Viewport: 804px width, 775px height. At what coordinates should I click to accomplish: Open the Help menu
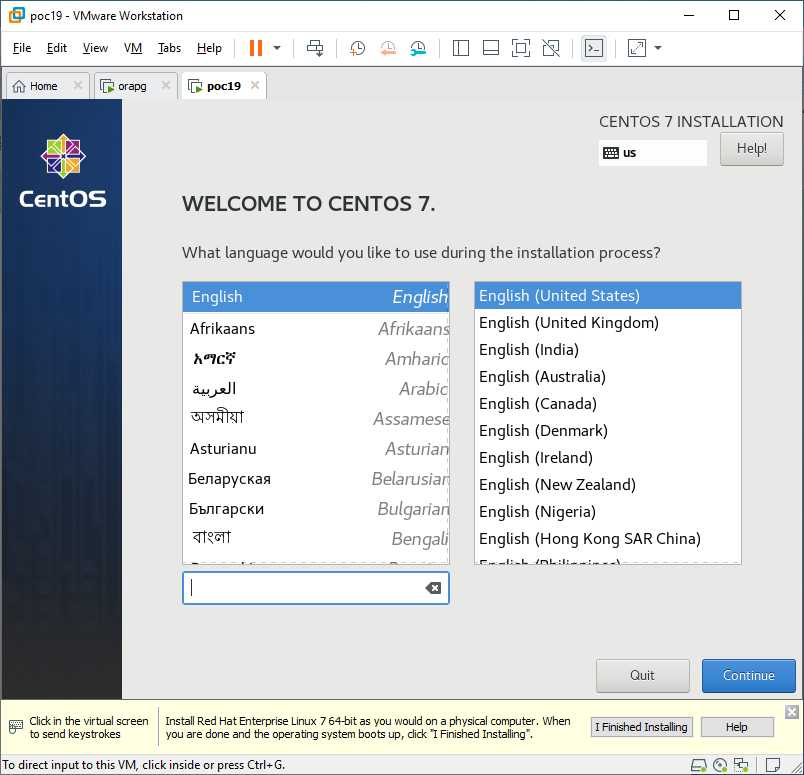[x=209, y=48]
